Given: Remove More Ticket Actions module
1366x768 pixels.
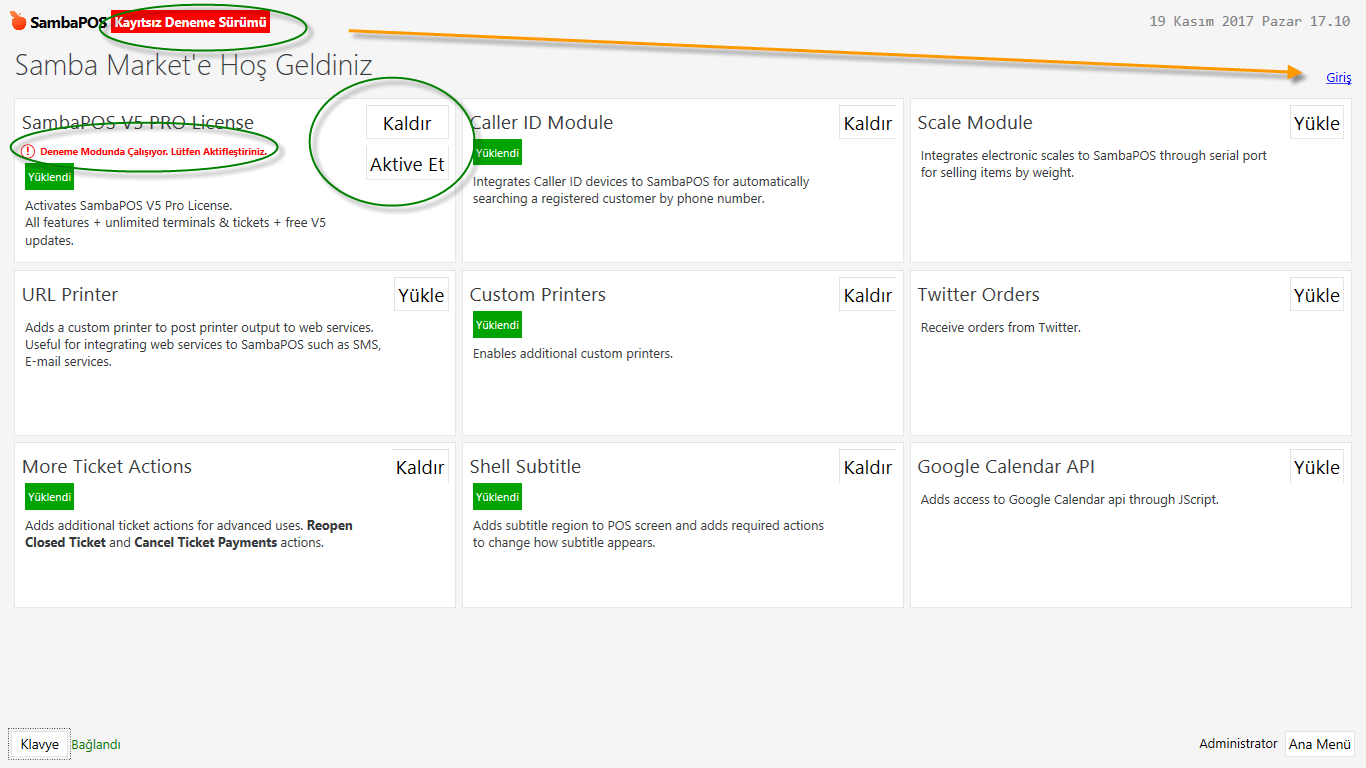Looking at the screenshot, I should pos(420,467).
